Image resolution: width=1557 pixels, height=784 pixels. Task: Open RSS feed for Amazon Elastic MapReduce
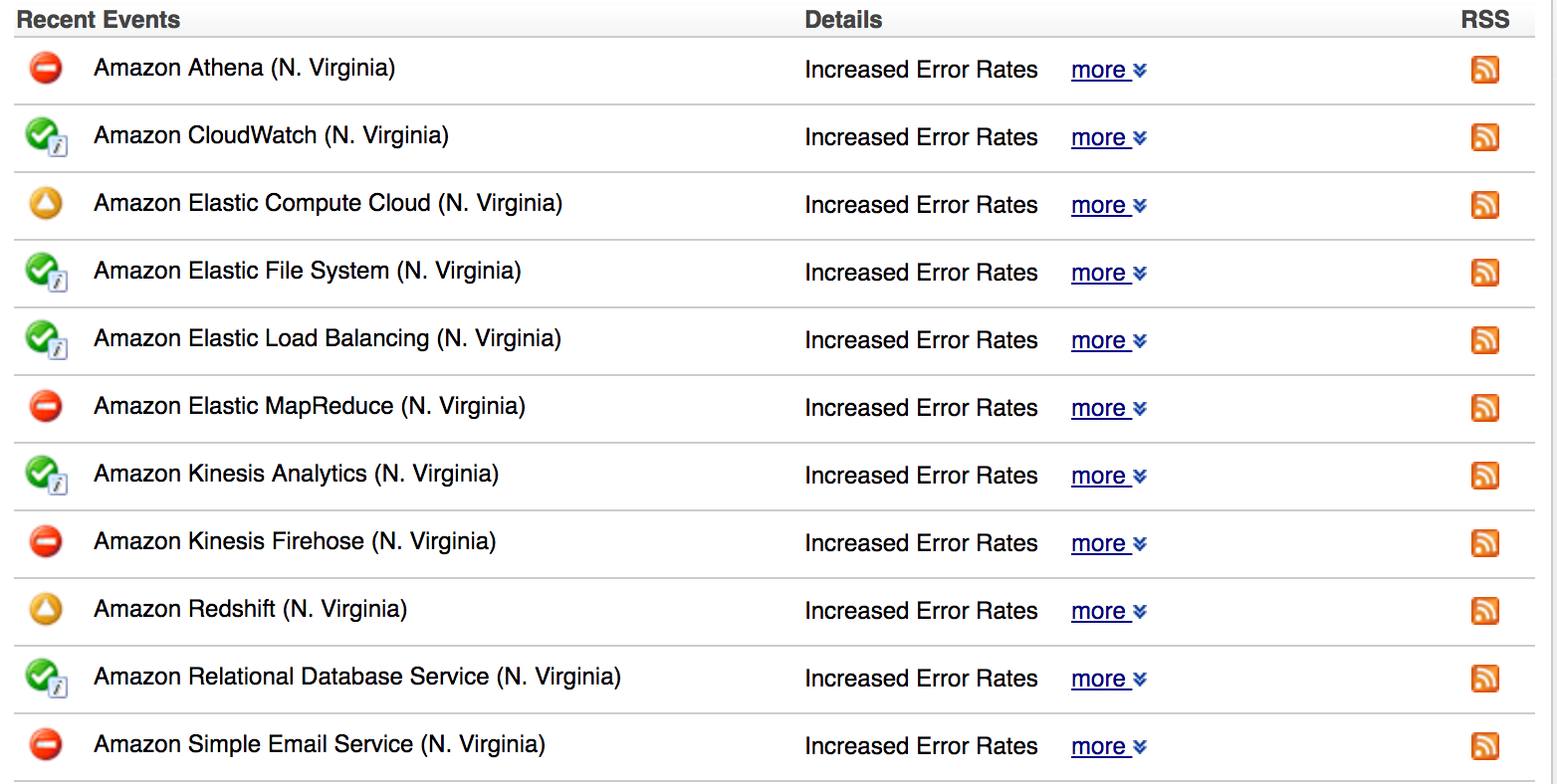(1484, 408)
